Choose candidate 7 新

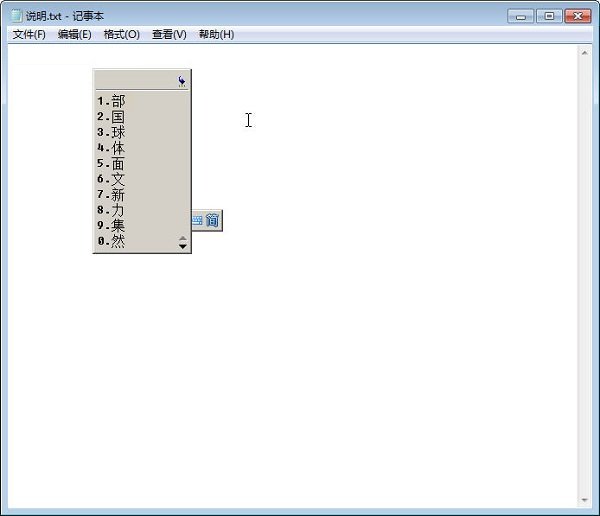[x=118, y=194]
